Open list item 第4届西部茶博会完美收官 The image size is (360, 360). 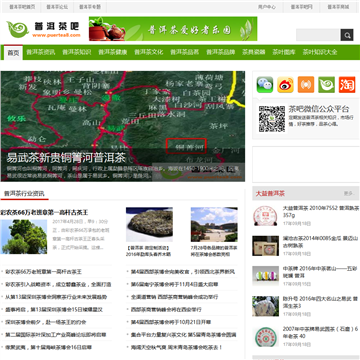click(183, 272)
